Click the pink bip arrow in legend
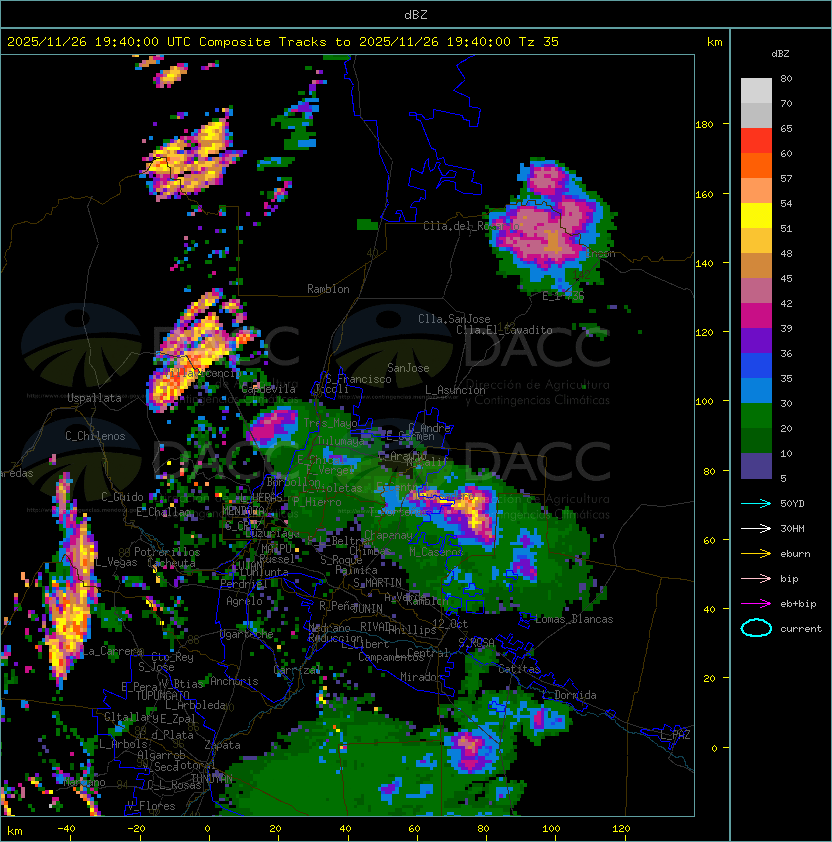 pyautogui.click(x=756, y=578)
